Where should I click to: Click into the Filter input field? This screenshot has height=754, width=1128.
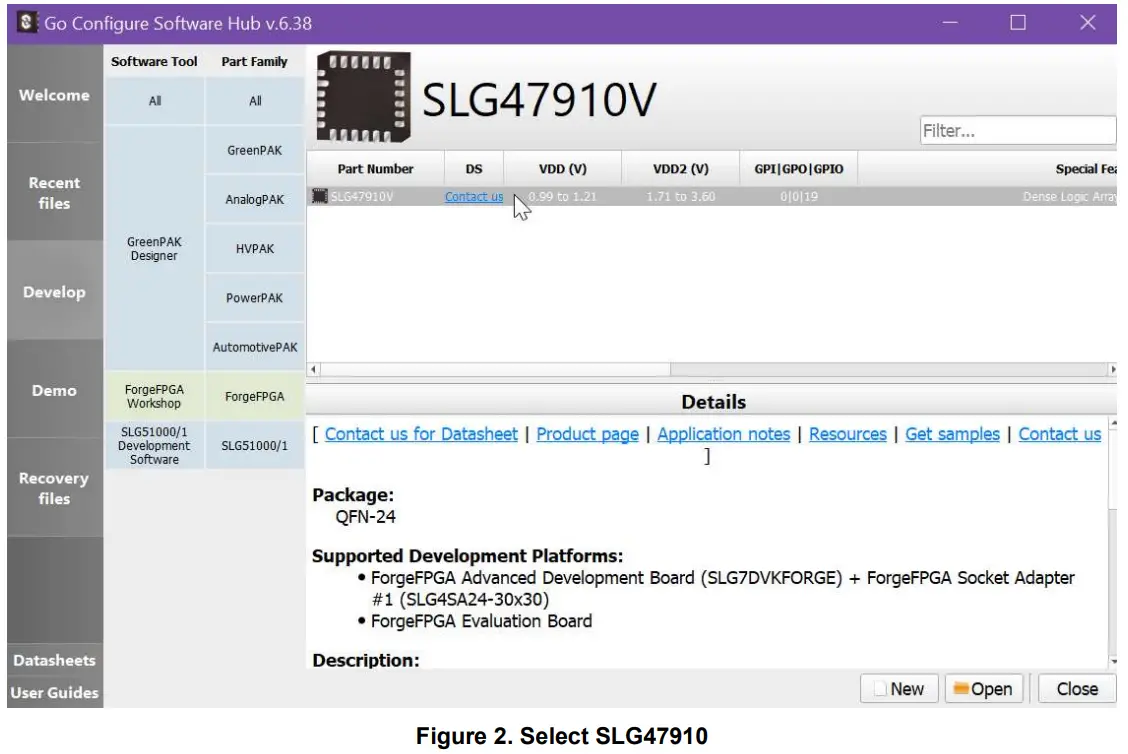click(1018, 131)
